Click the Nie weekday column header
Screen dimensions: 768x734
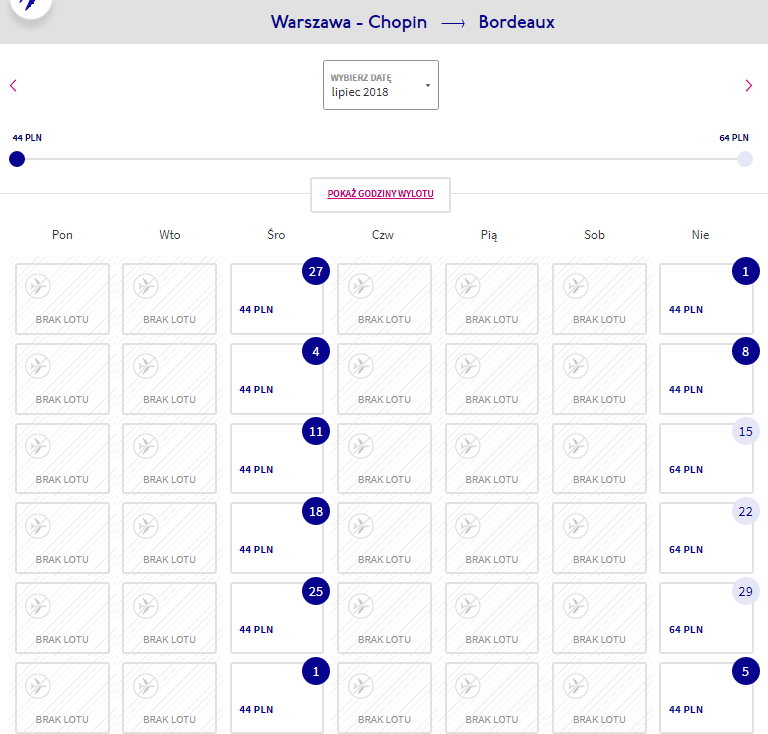[x=700, y=235]
